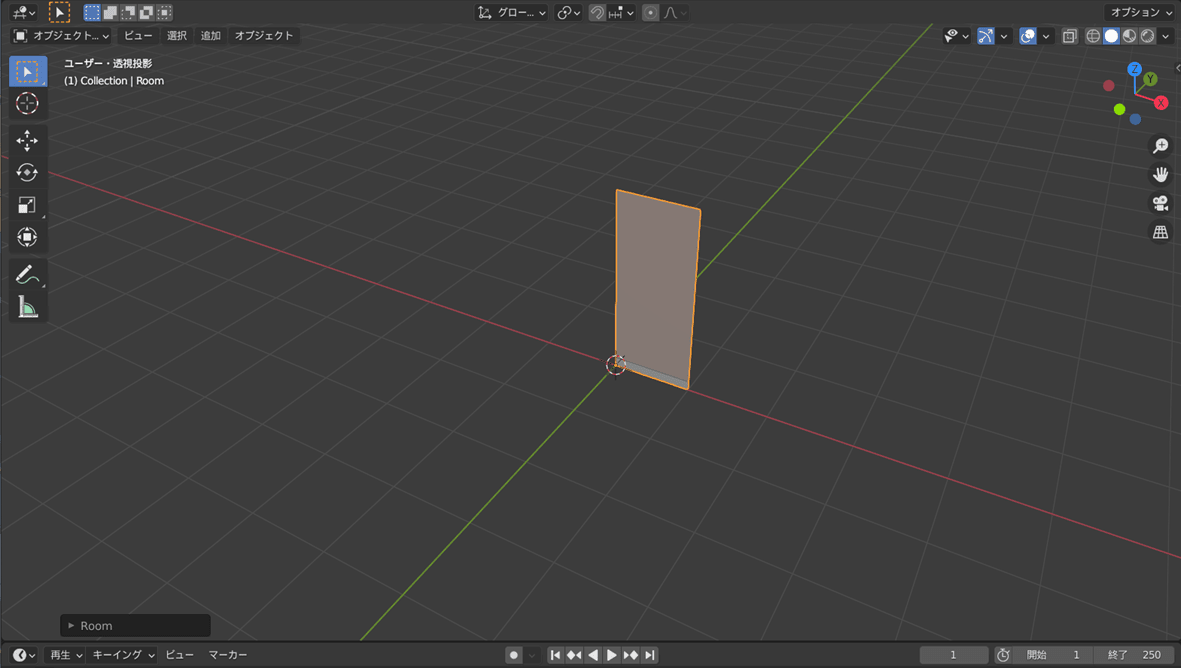The width and height of the screenshot is (1181, 668).
Task: Open proportional falloff dropdown
Action: (675, 13)
